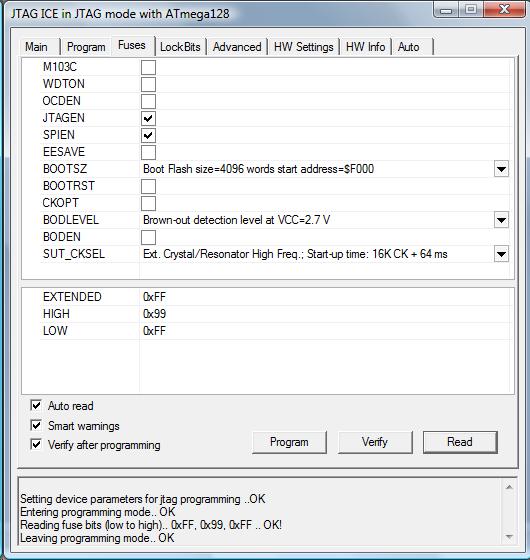Check the OCDEN fuse checkbox
This screenshot has width=530, height=560.
click(x=148, y=101)
